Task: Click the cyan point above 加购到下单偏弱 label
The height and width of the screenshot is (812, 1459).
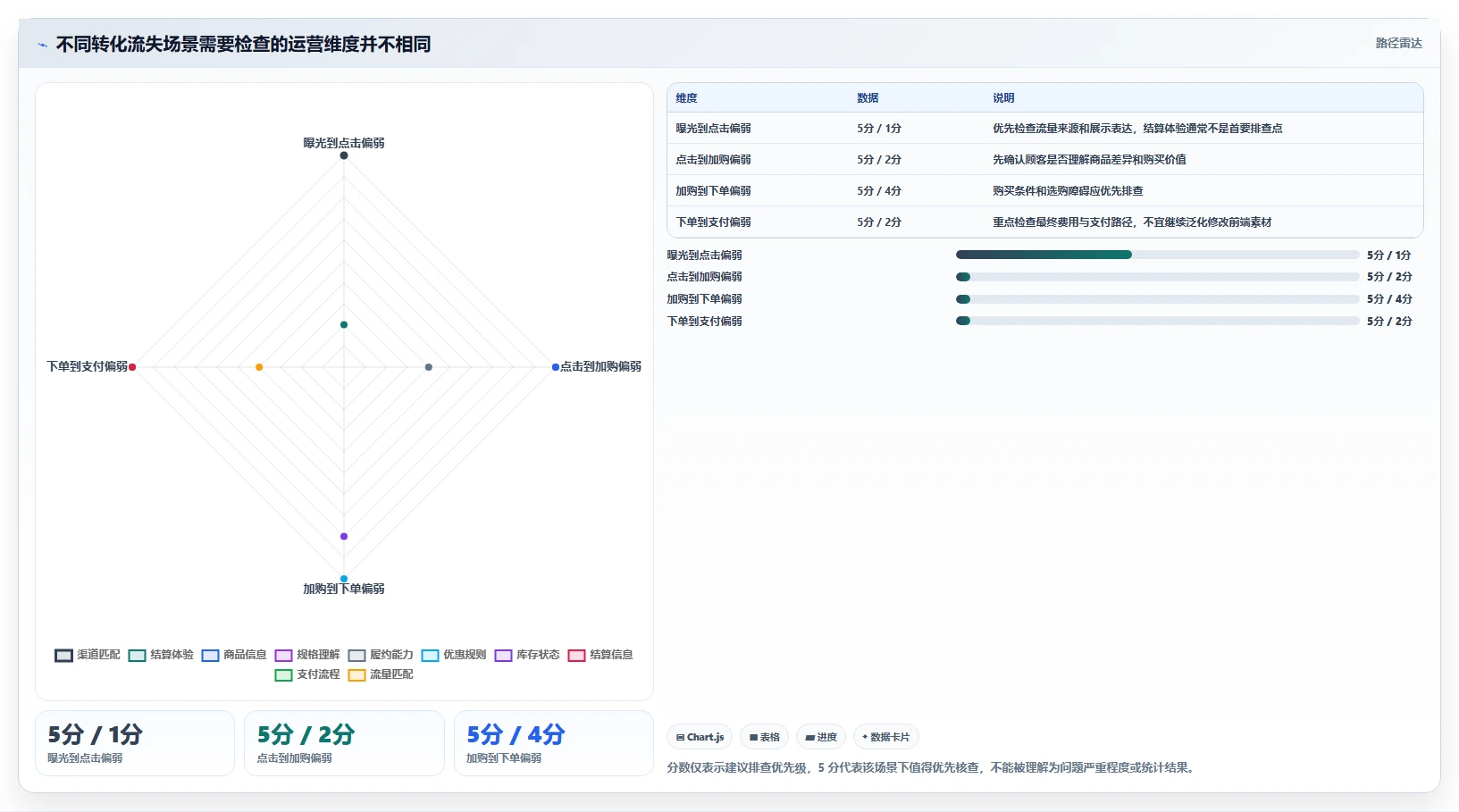Action: pos(344,579)
